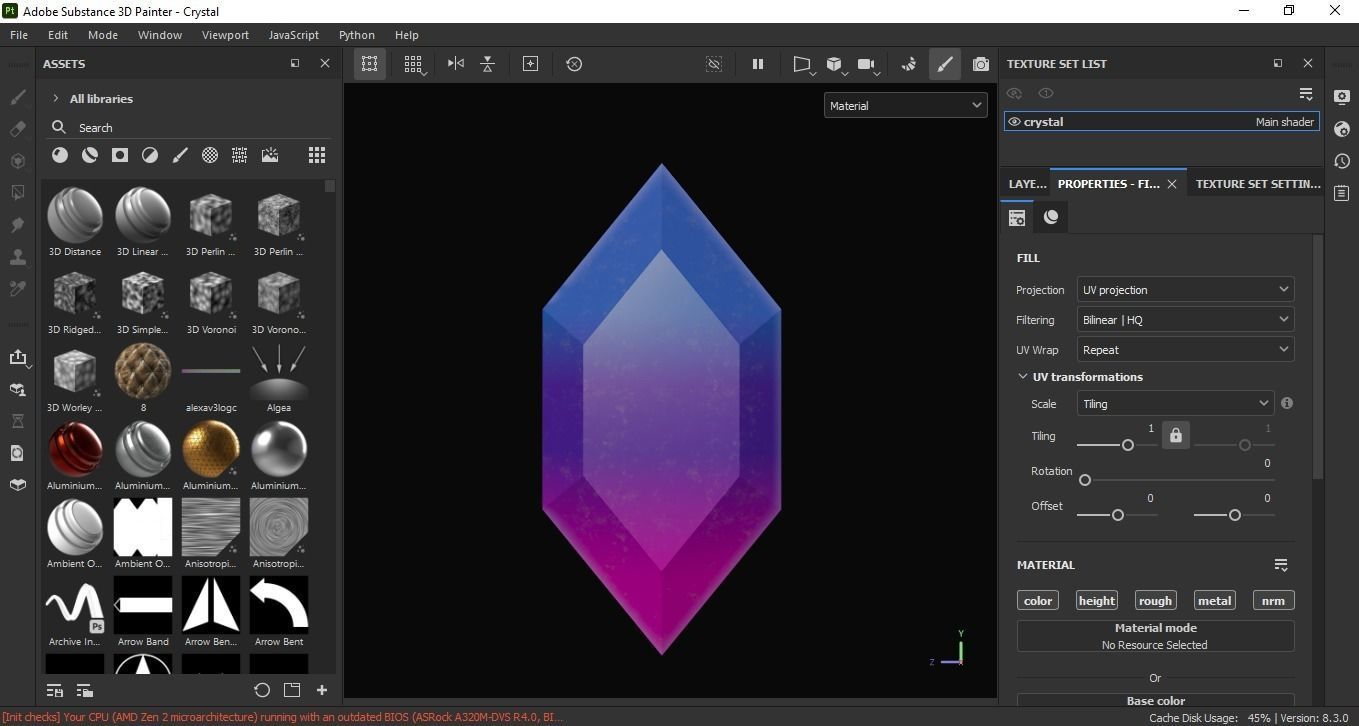Solo texture set eye icon
Screen dimensions: 1359x726
coord(1046,93)
